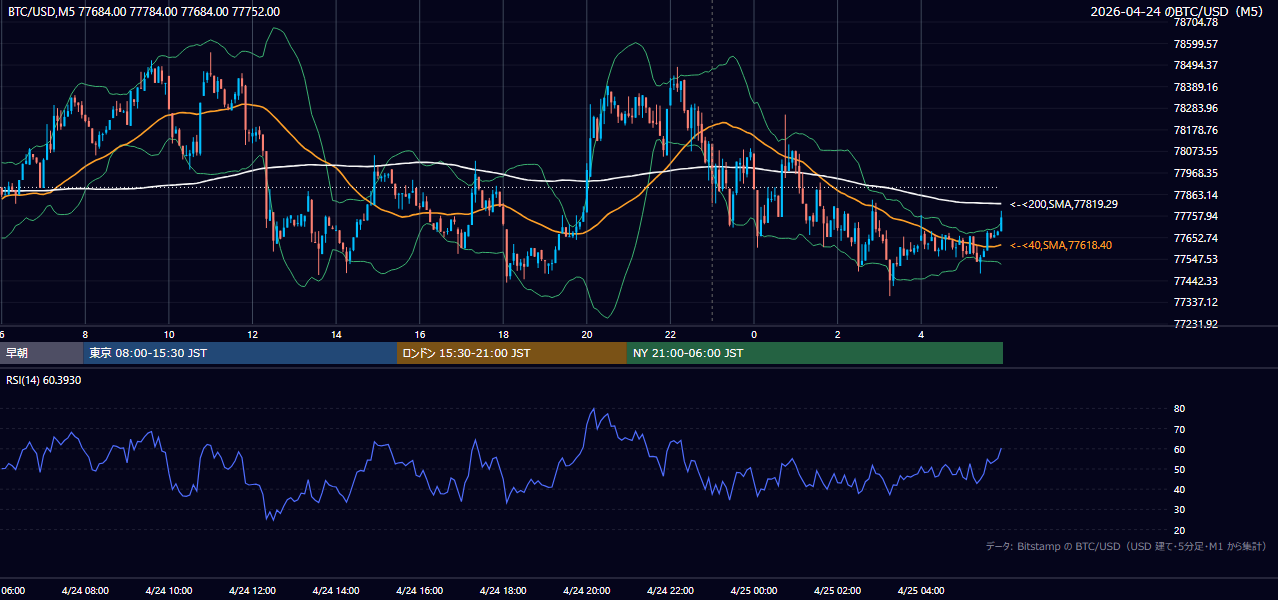This screenshot has width=1278, height=600.
Task: Click the BTC/USD,M5 OHLC header text
Action: tap(144, 12)
